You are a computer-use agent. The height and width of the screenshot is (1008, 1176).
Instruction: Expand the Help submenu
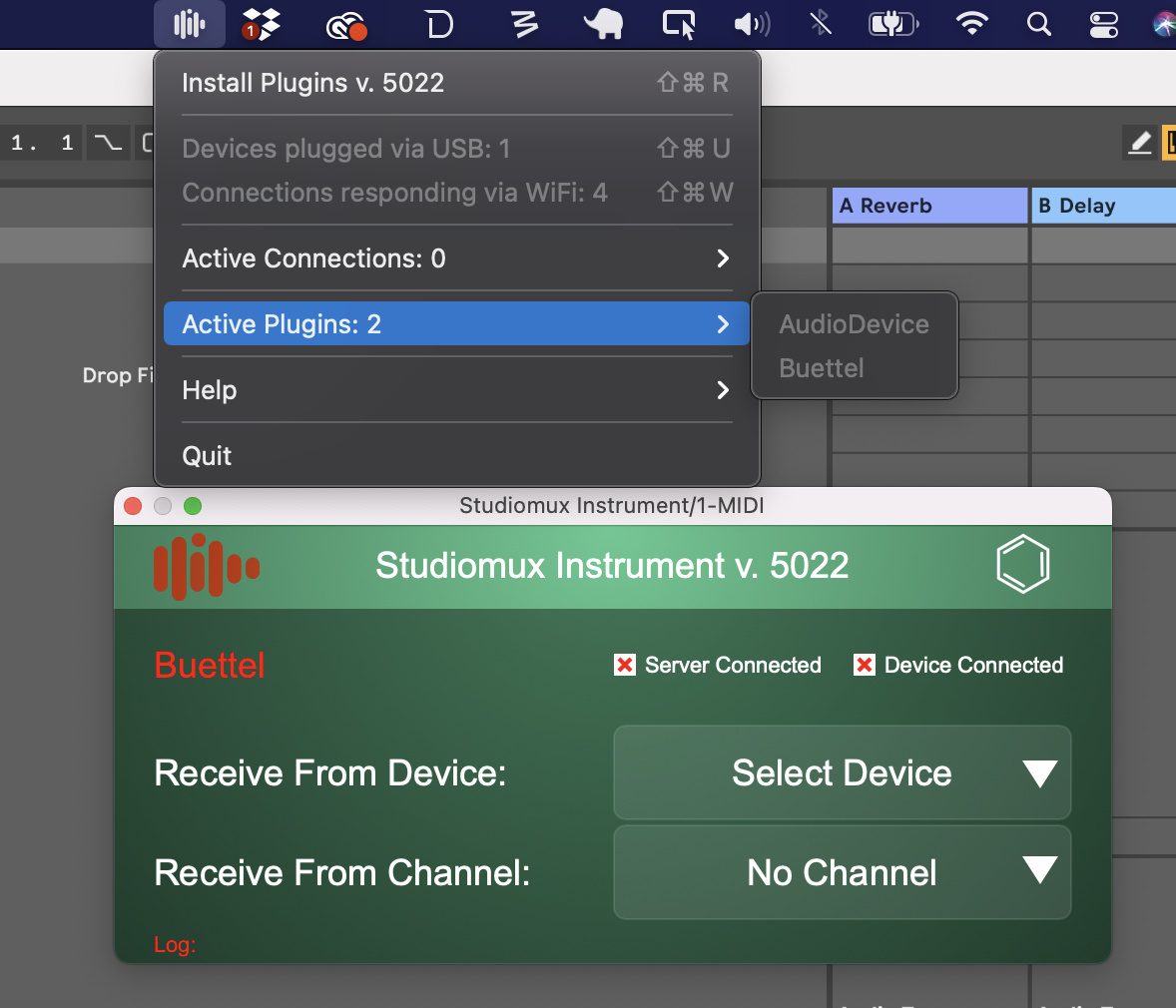(x=456, y=390)
